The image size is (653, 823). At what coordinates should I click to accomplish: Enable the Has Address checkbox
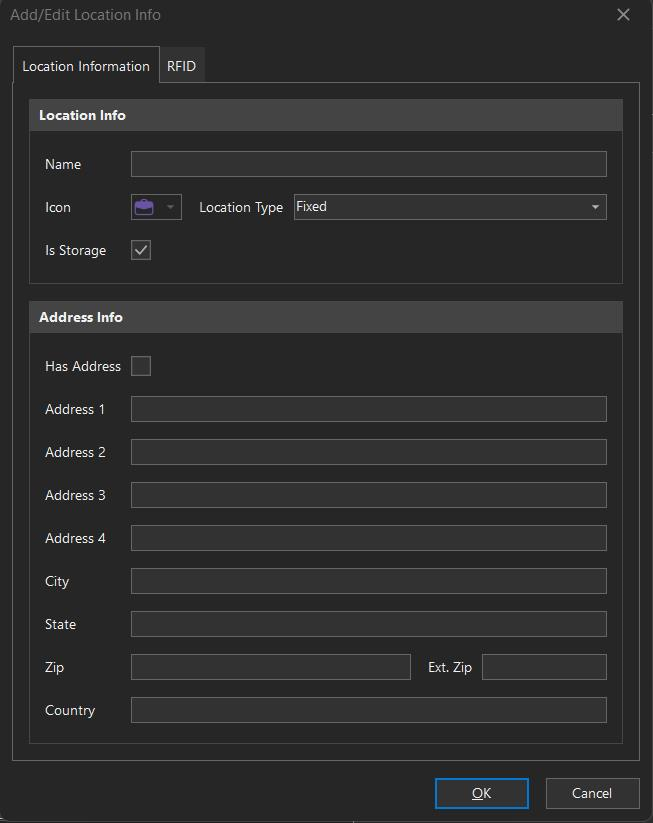(x=141, y=366)
